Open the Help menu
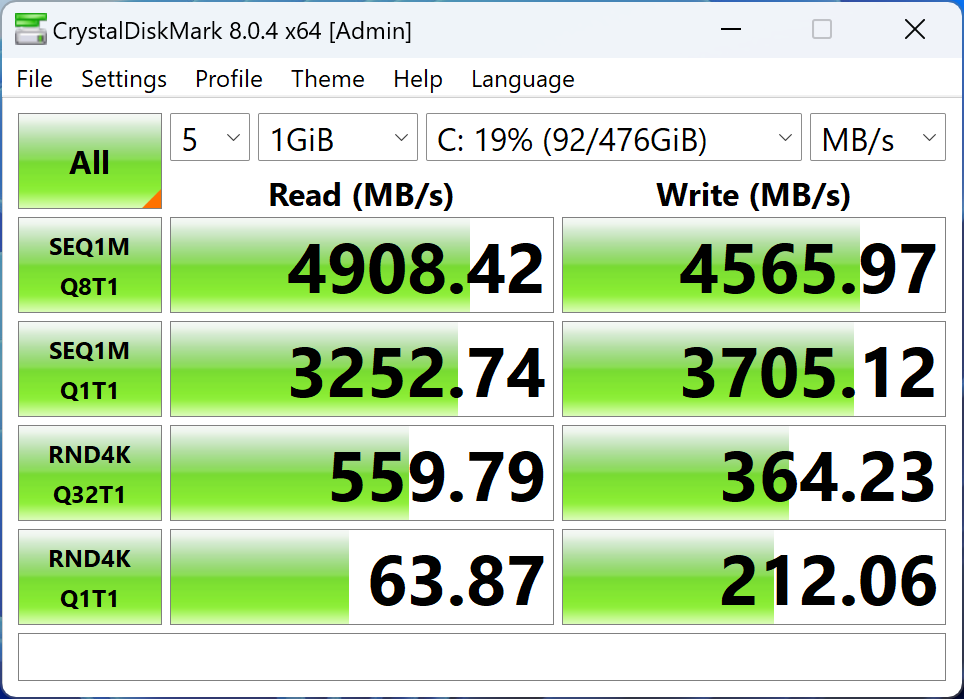The height and width of the screenshot is (699, 964). tap(417, 79)
